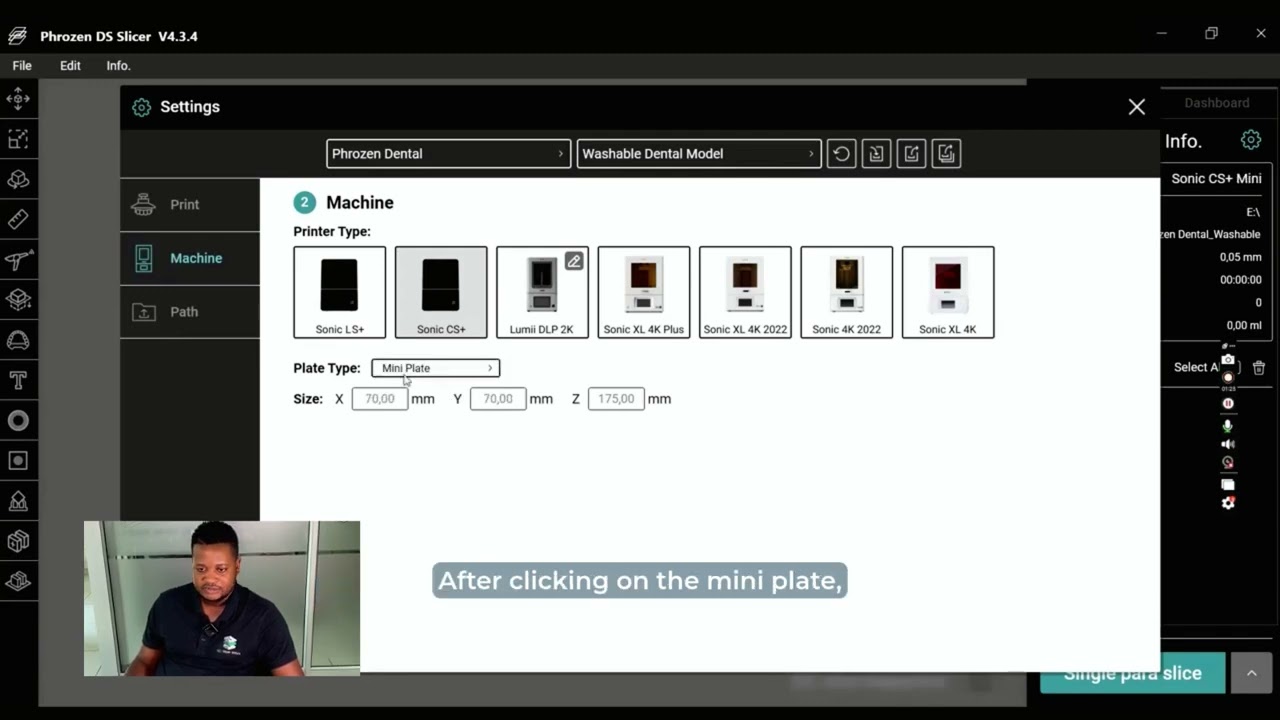Open the Info. menu
This screenshot has width=1280, height=720.
[118, 66]
